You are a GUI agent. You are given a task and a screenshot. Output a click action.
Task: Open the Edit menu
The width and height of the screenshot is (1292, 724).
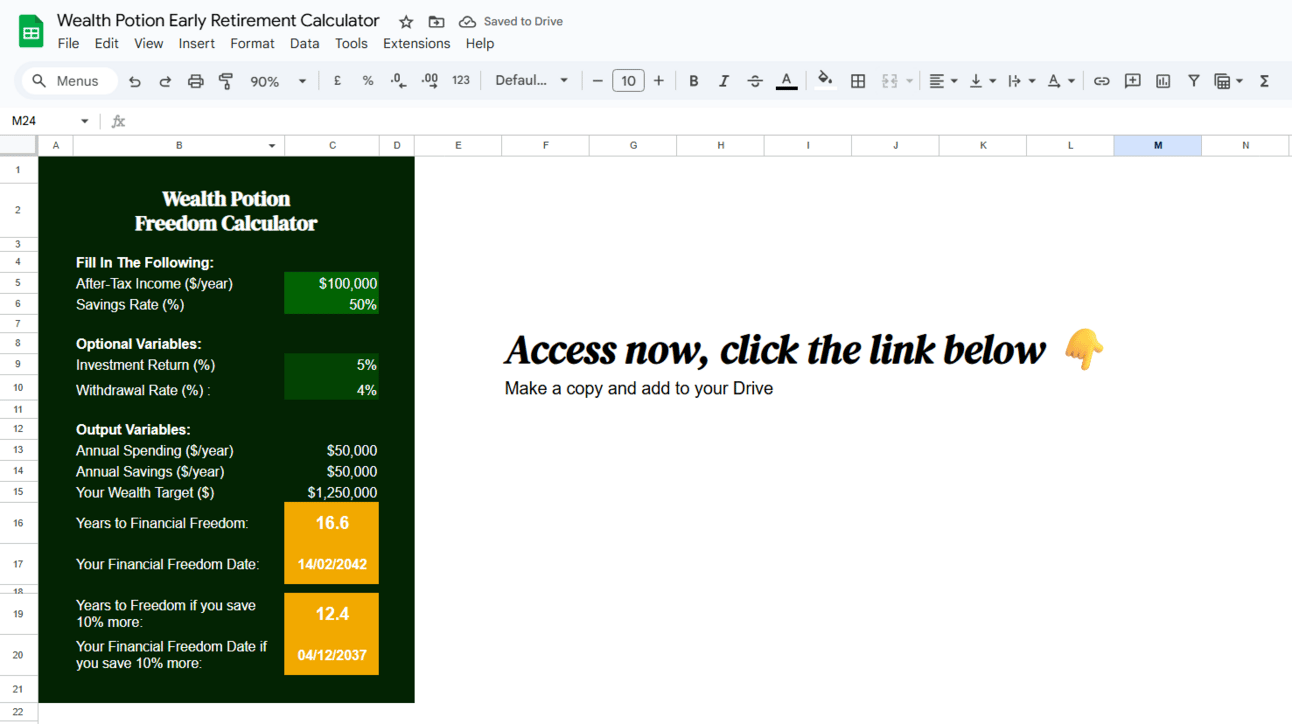click(x=107, y=44)
